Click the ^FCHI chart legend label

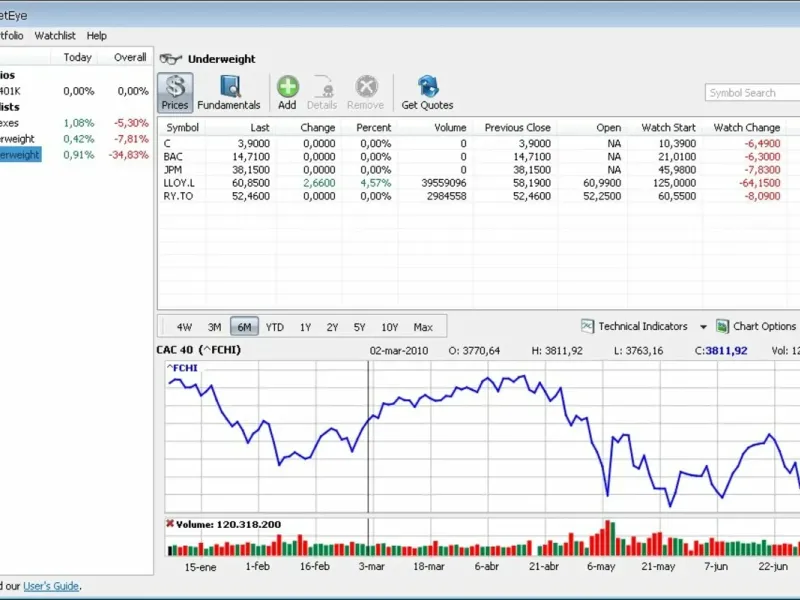182,368
